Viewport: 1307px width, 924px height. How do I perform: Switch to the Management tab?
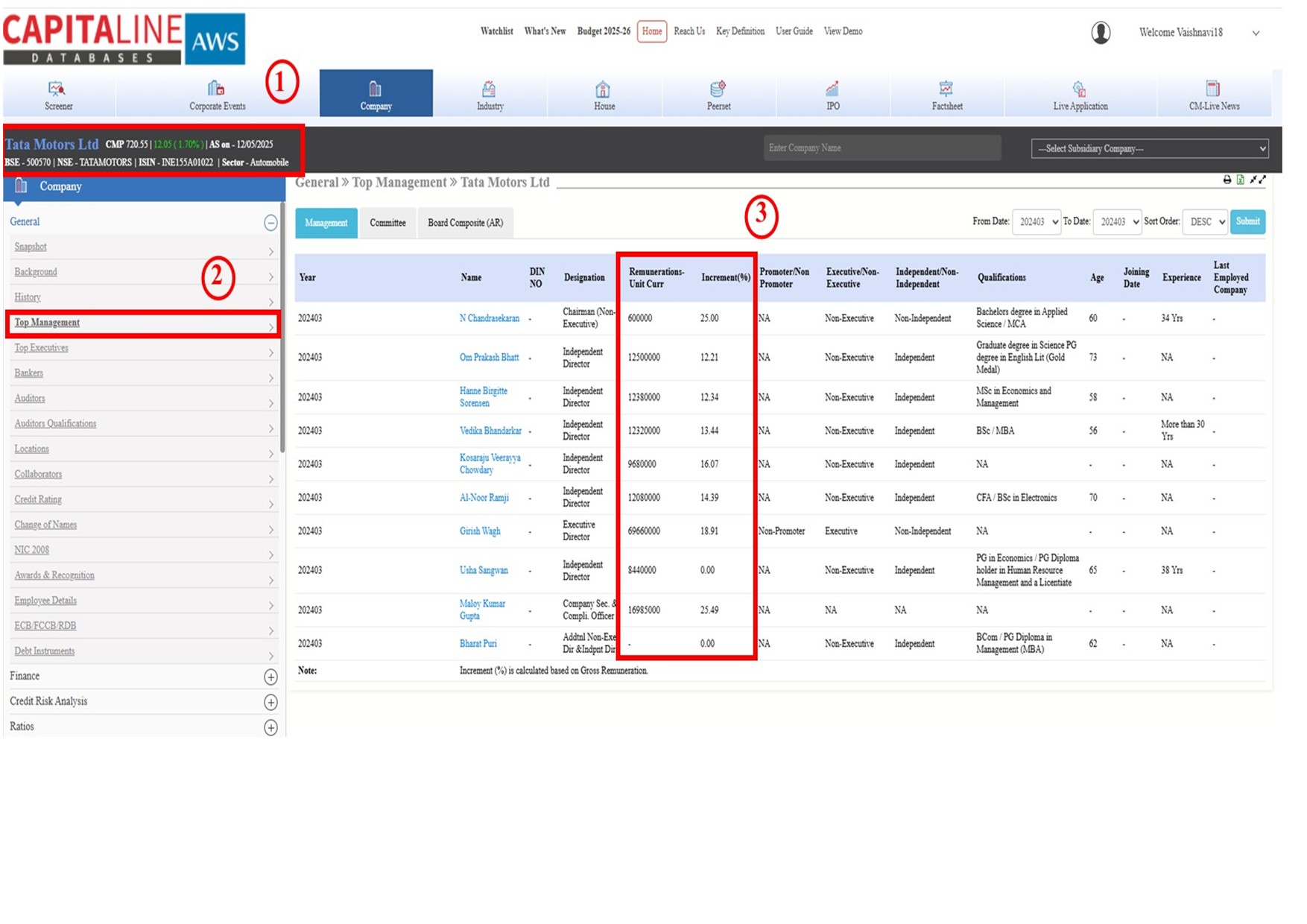pos(326,223)
